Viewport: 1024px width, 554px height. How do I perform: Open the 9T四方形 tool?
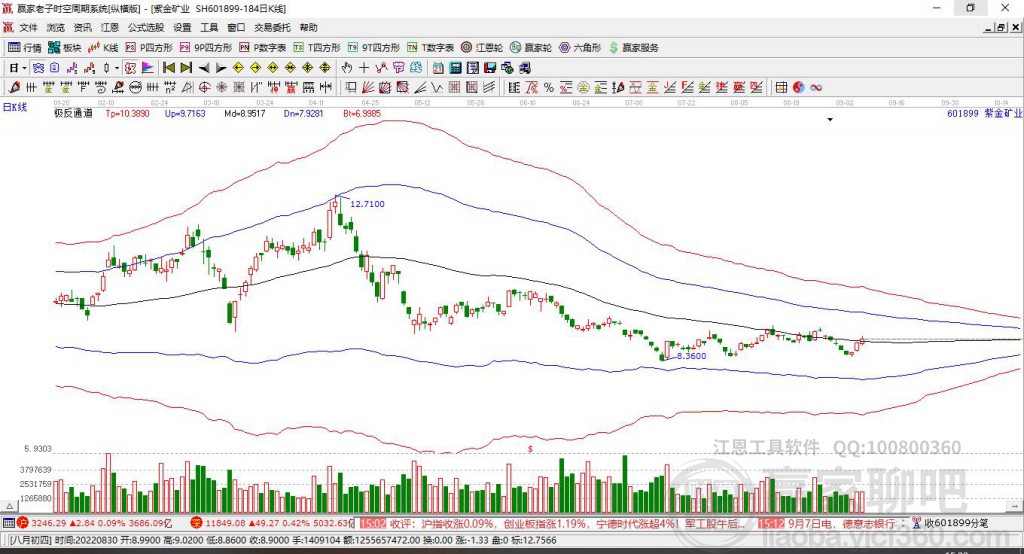(374, 48)
